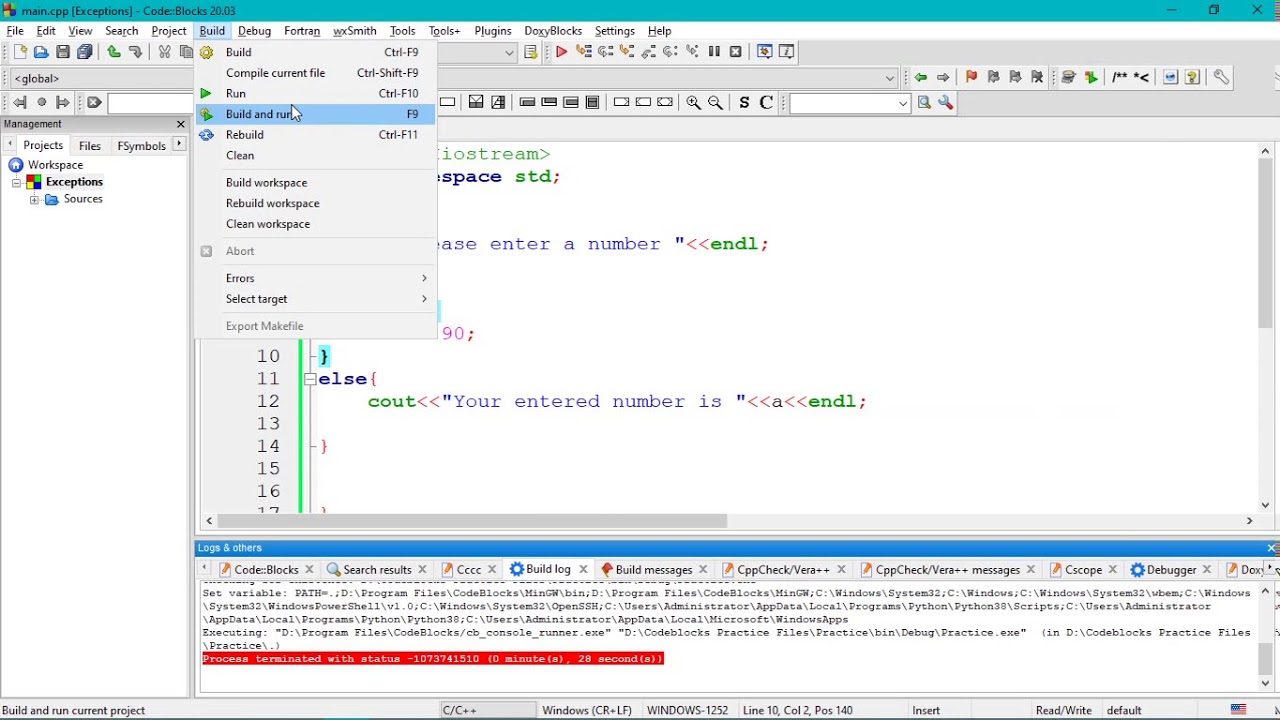The height and width of the screenshot is (720, 1280).
Task: Open the function symbols dropdown
Action: 890,78
